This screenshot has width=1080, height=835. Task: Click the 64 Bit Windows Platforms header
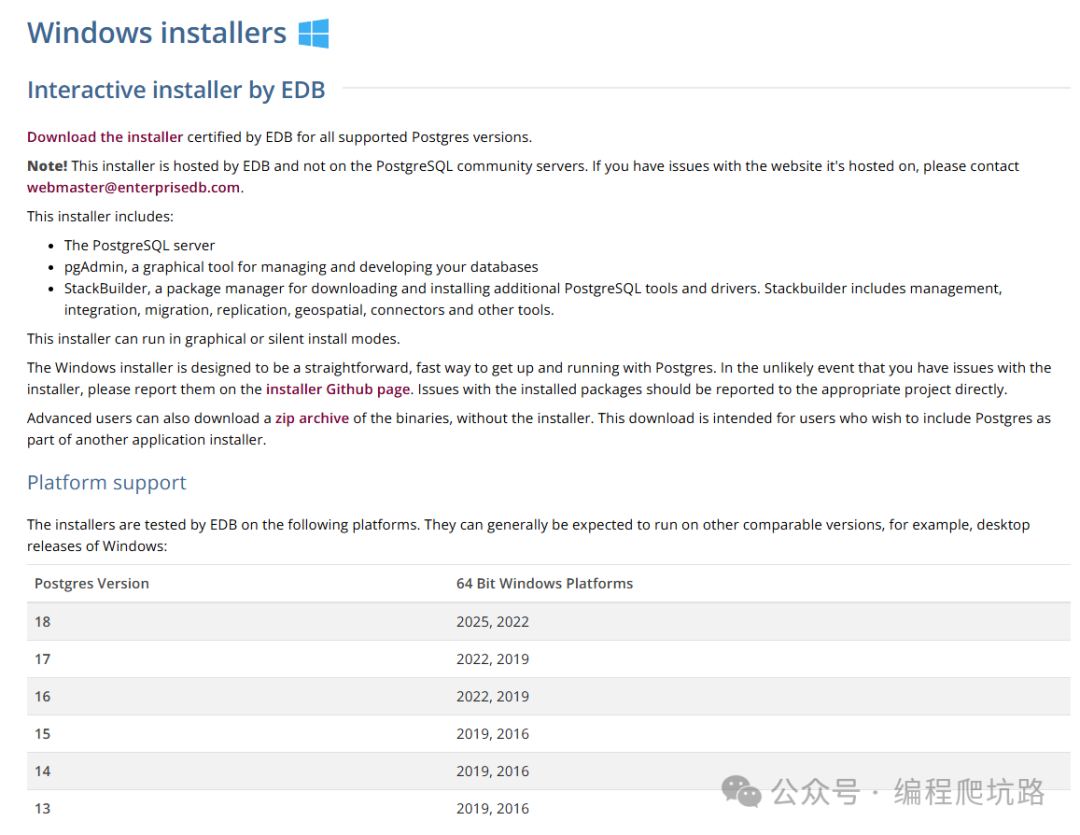(x=544, y=583)
